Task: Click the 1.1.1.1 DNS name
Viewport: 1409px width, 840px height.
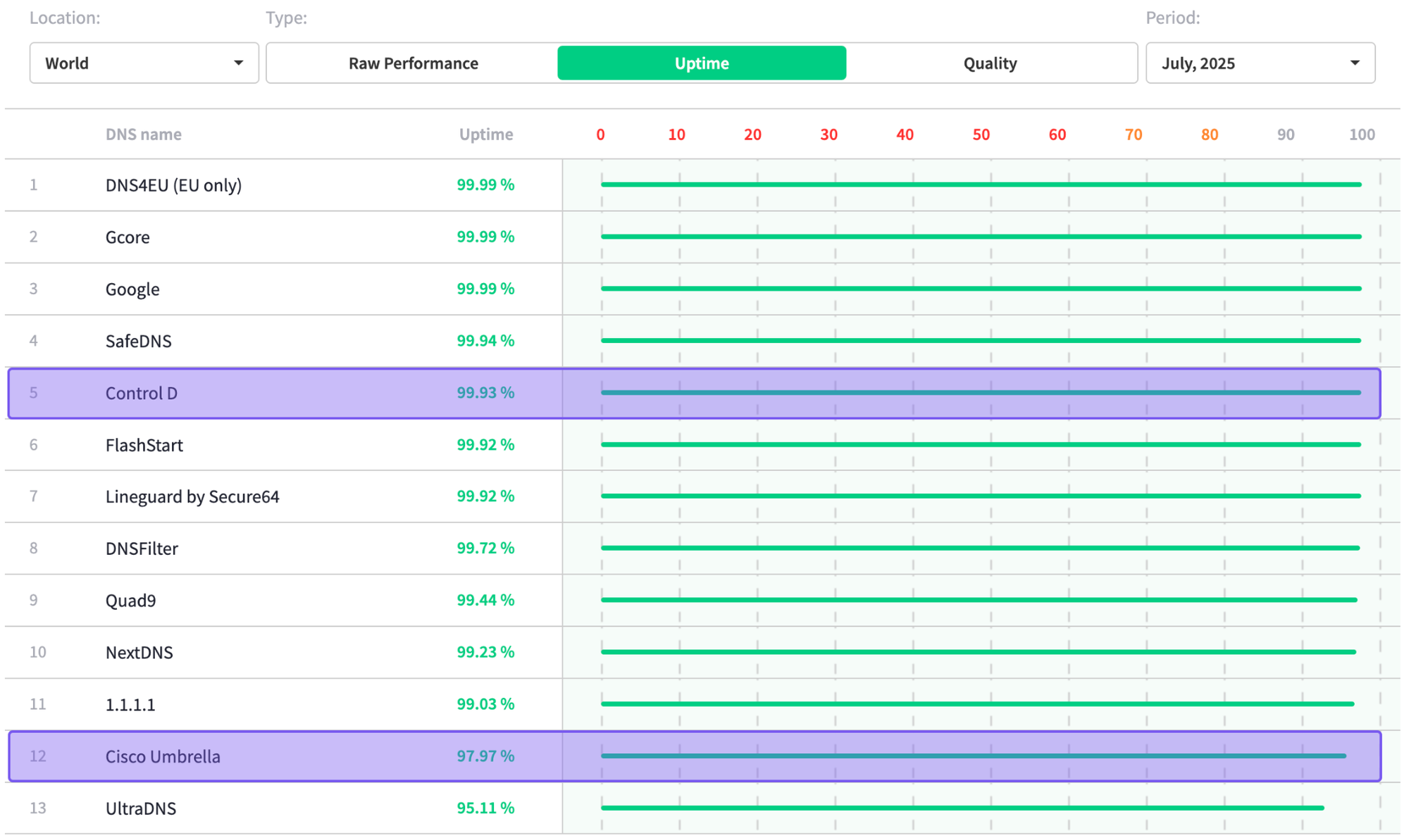Action: [130, 705]
